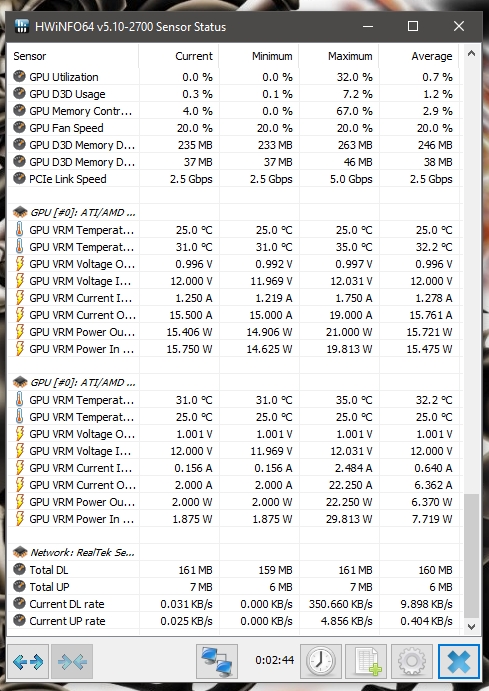Click the collapse columns arrows button
The height and width of the screenshot is (691, 489).
tap(72, 661)
